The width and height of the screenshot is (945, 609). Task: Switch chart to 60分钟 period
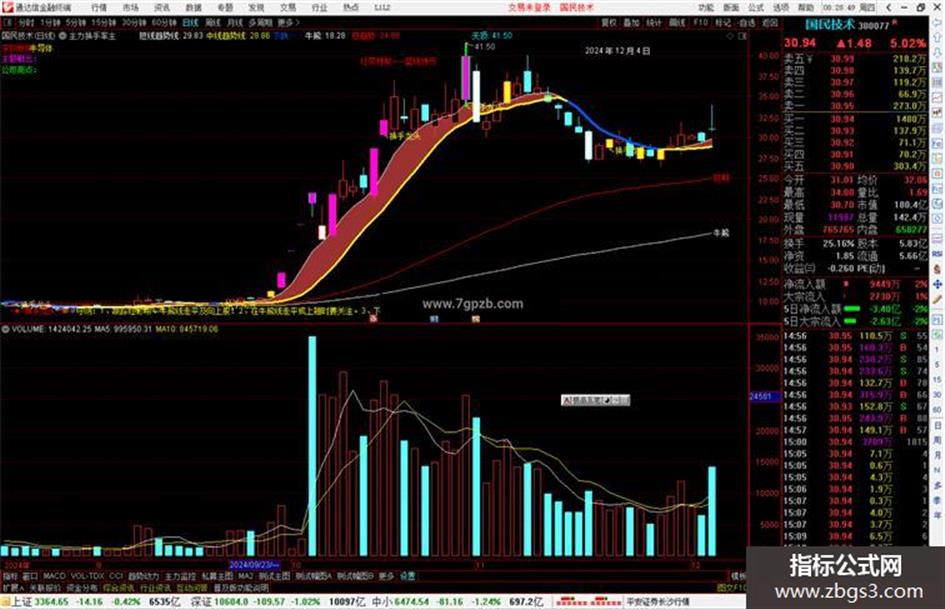tap(164, 23)
